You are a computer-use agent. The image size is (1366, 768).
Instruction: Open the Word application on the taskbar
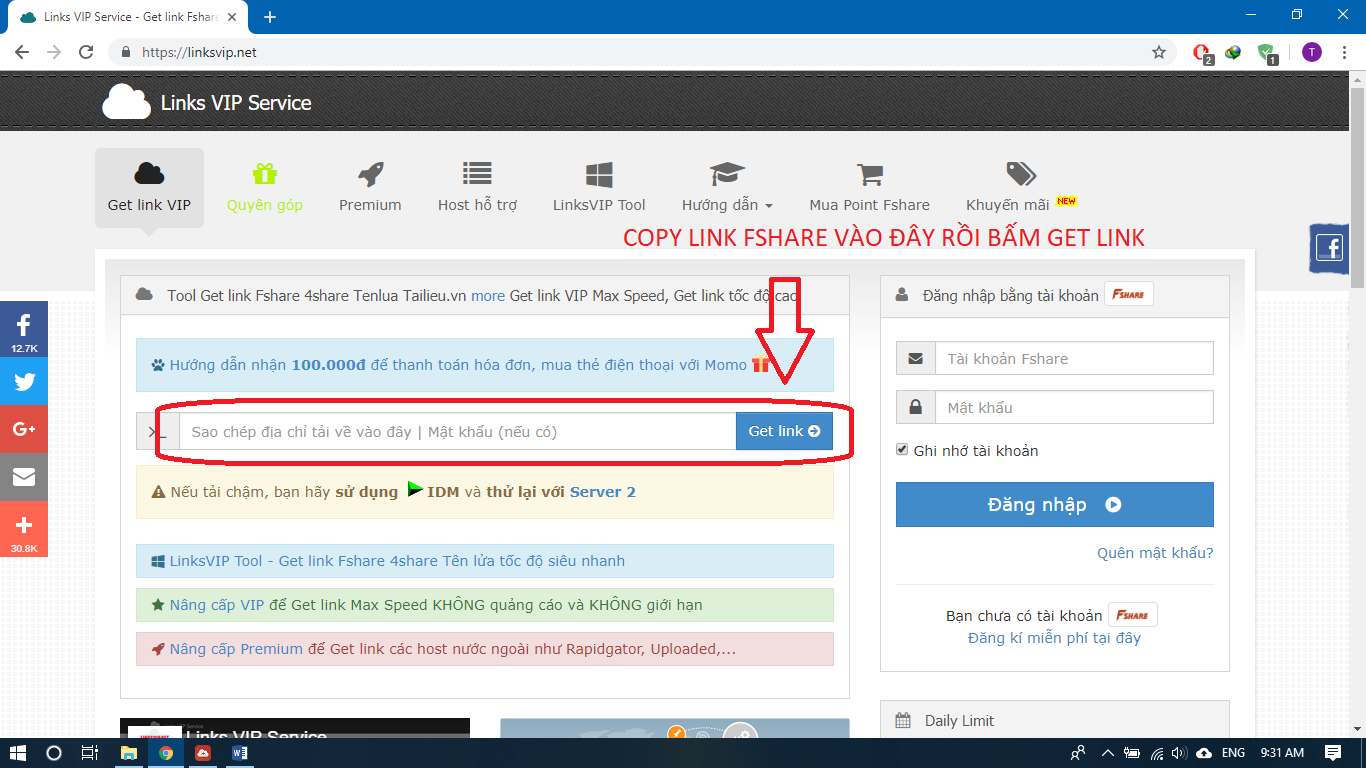point(240,753)
